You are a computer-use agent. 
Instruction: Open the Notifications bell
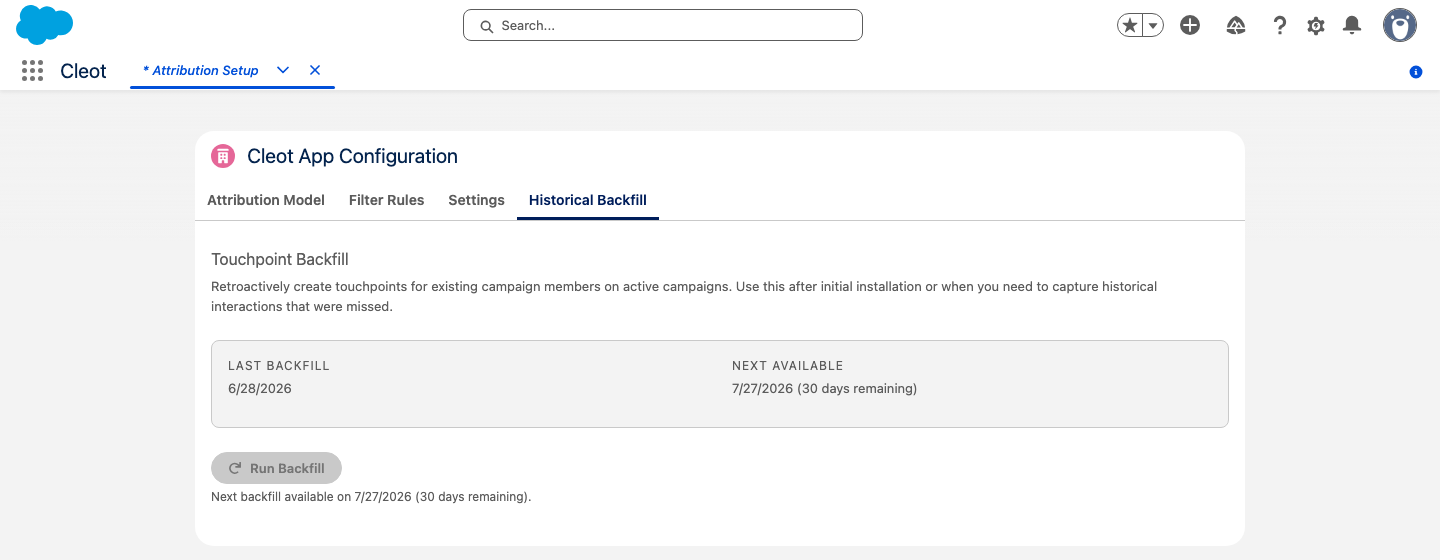point(1352,25)
